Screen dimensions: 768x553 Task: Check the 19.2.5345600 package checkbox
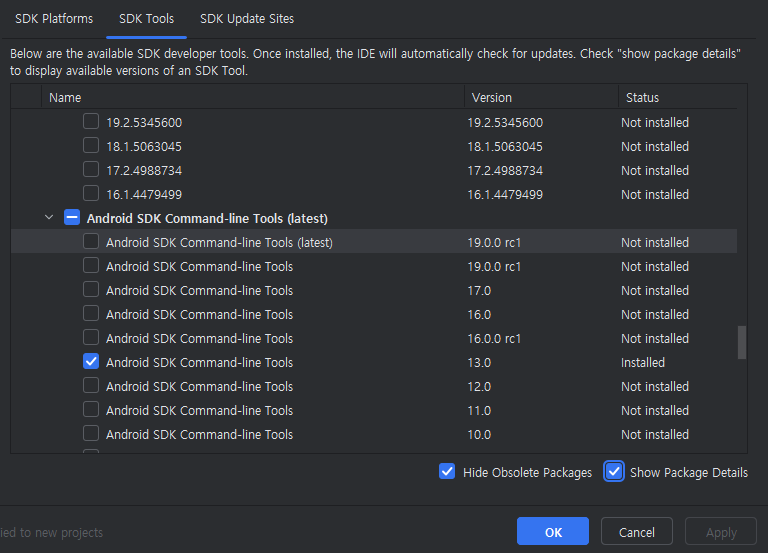click(91, 121)
